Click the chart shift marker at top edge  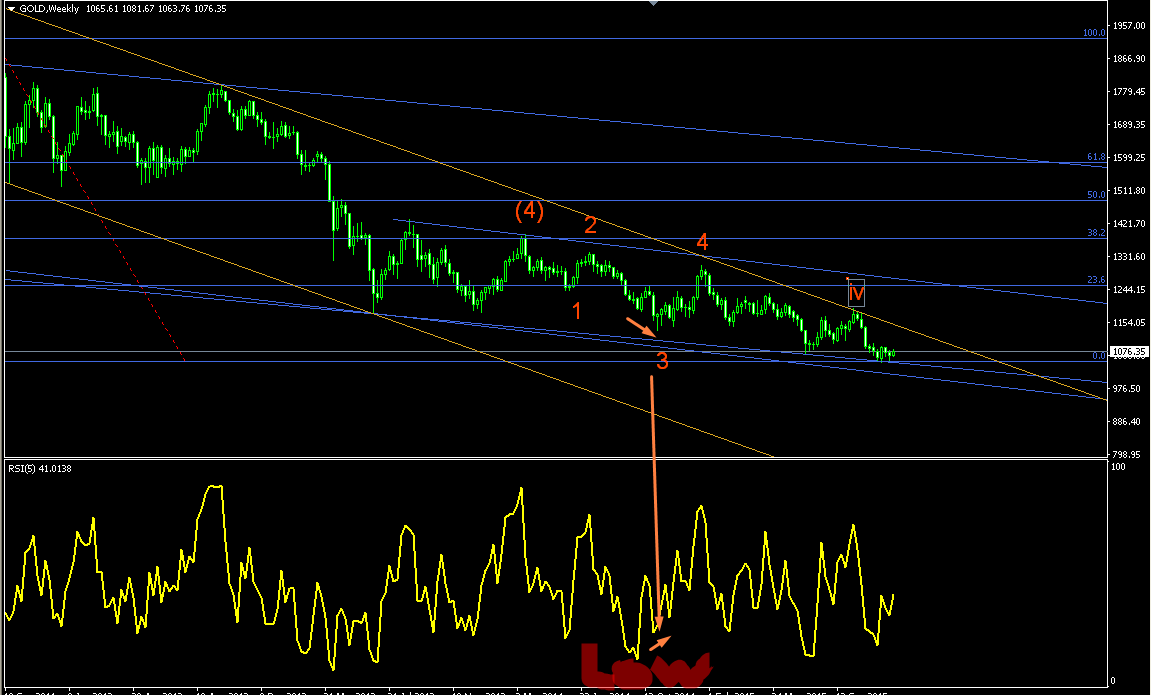[653, 3]
